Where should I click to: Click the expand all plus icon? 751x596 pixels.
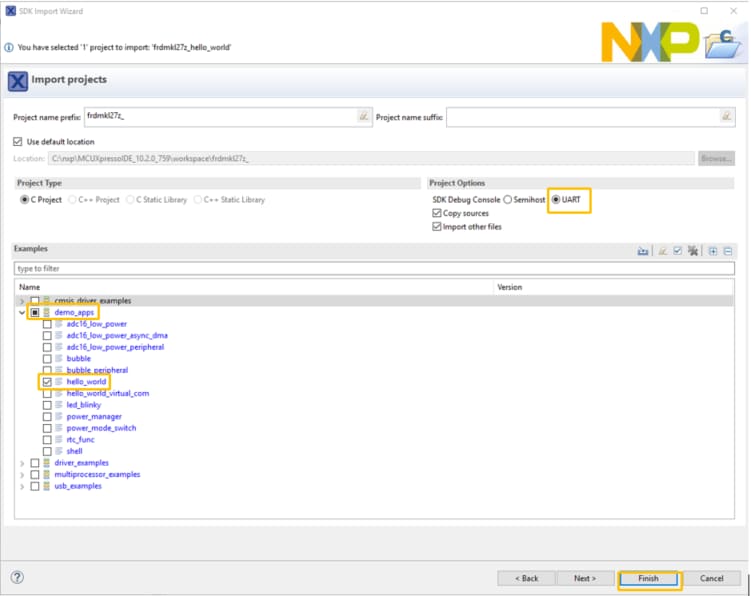713,251
